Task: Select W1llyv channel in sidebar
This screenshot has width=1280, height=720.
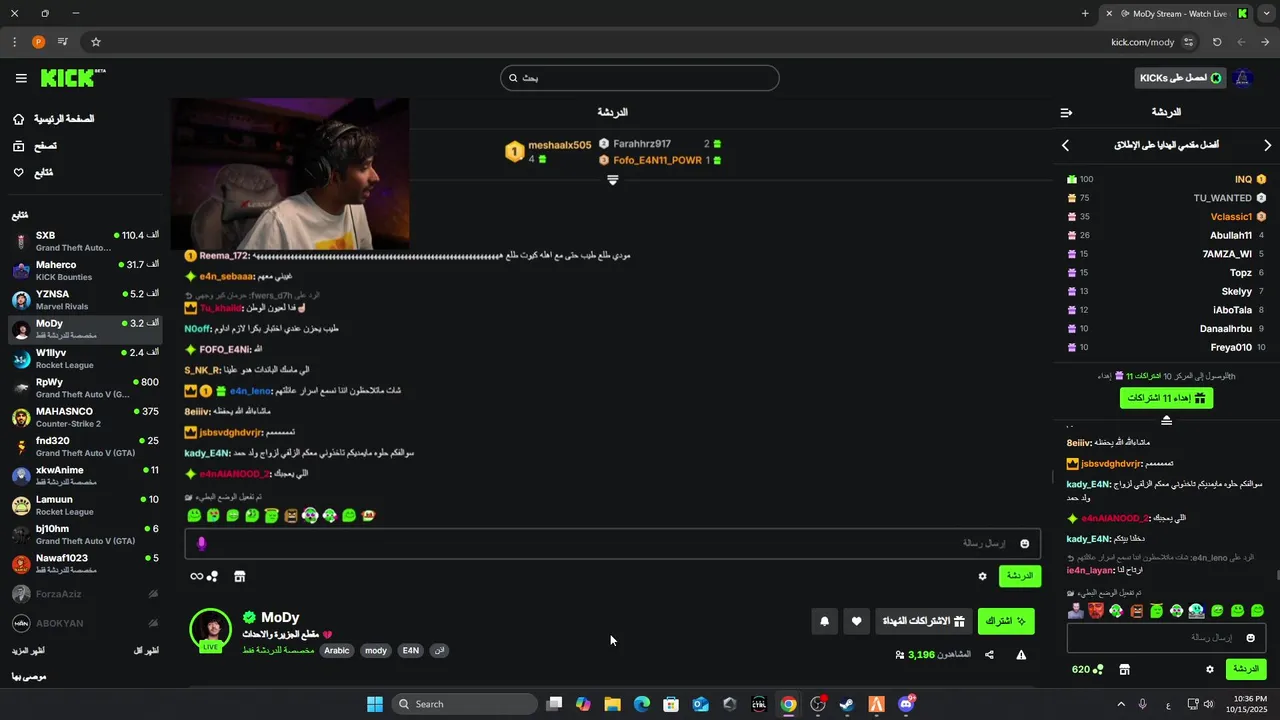Action: click(x=85, y=358)
